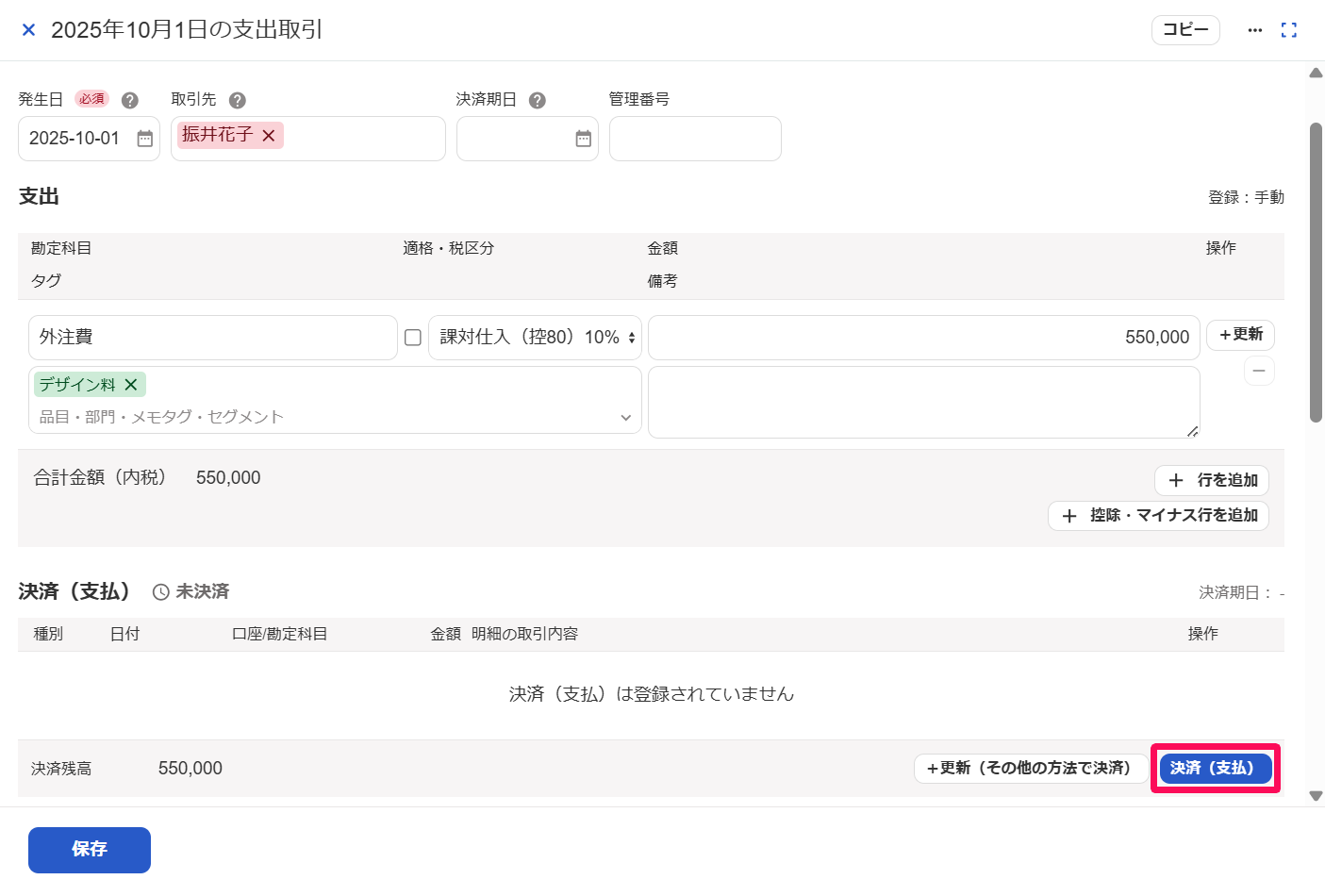
Task: Click the scrollbar up arrow
Action: (x=1316, y=74)
